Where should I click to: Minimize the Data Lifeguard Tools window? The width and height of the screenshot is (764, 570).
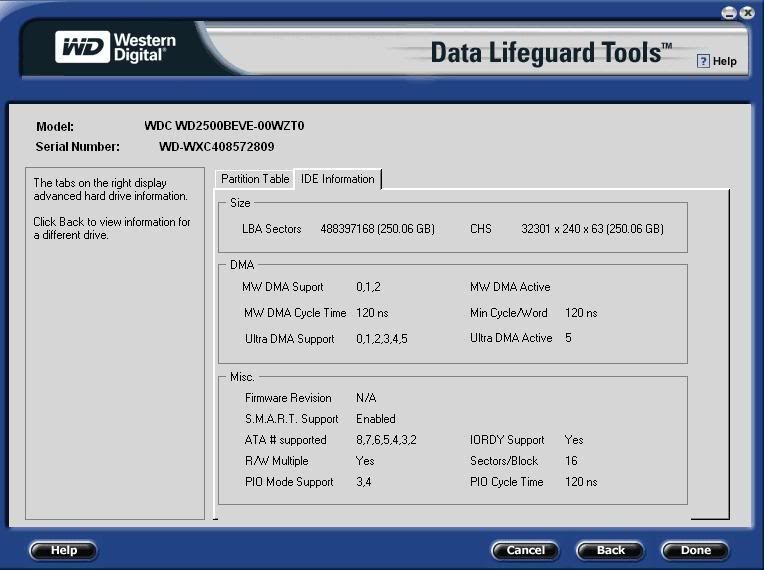click(729, 13)
